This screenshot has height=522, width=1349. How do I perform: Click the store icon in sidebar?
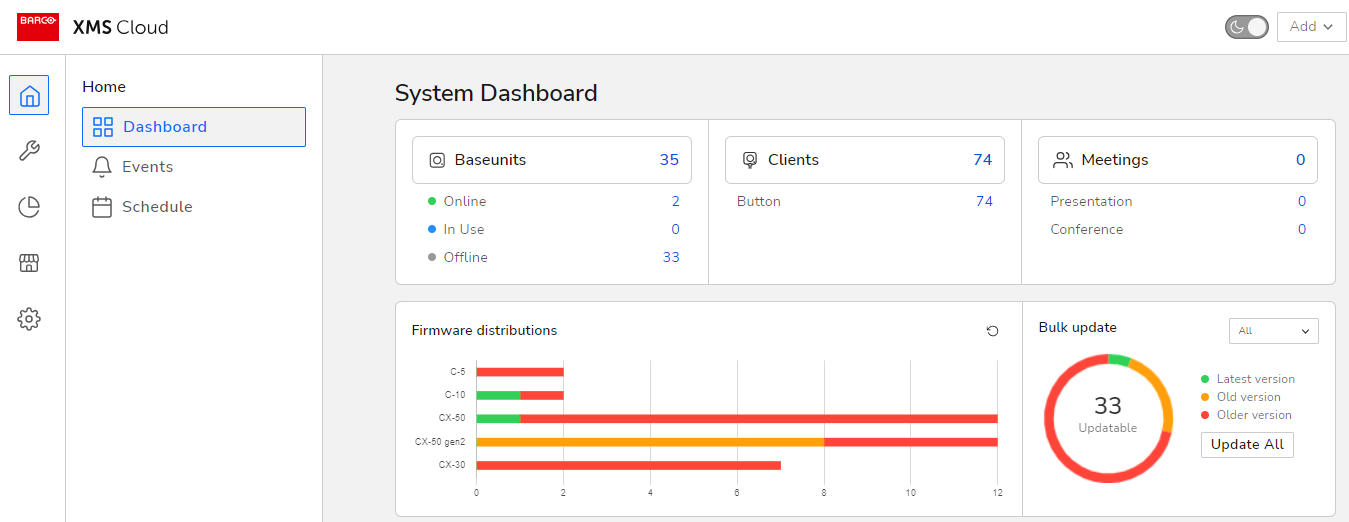[29, 263]
